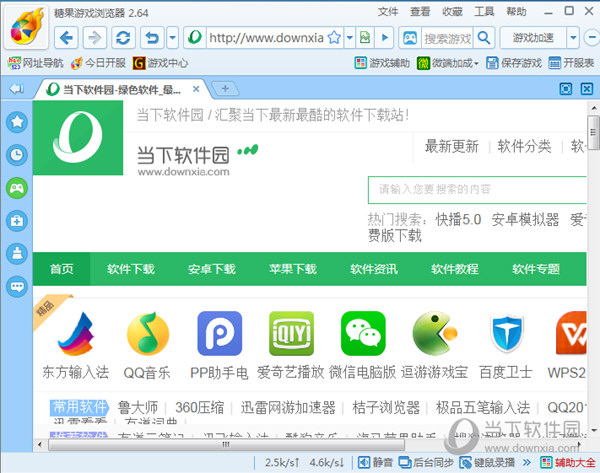Reload the page with the refresh icon
600x473 pixels.
click(x=123, y=38)
